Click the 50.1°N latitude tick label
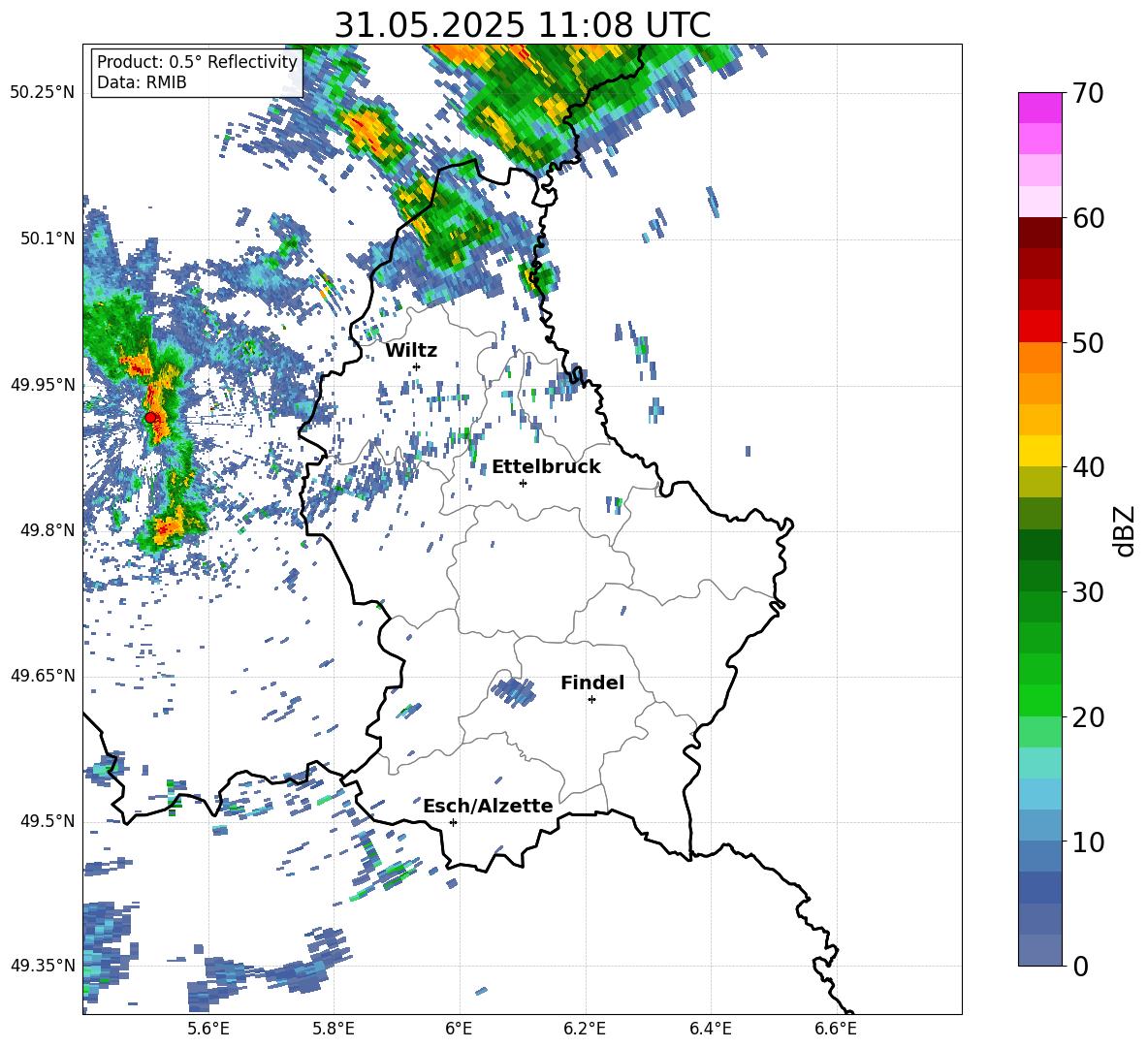The image size is (1148, 1048). coord(48,238)
